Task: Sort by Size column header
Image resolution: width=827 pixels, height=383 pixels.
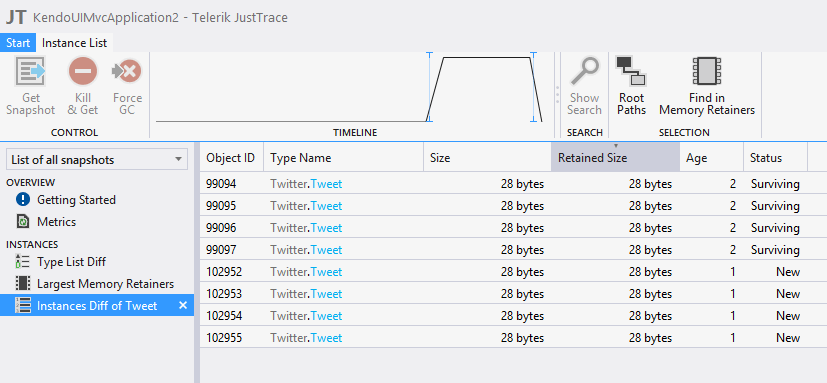Action: coord(487,157)
